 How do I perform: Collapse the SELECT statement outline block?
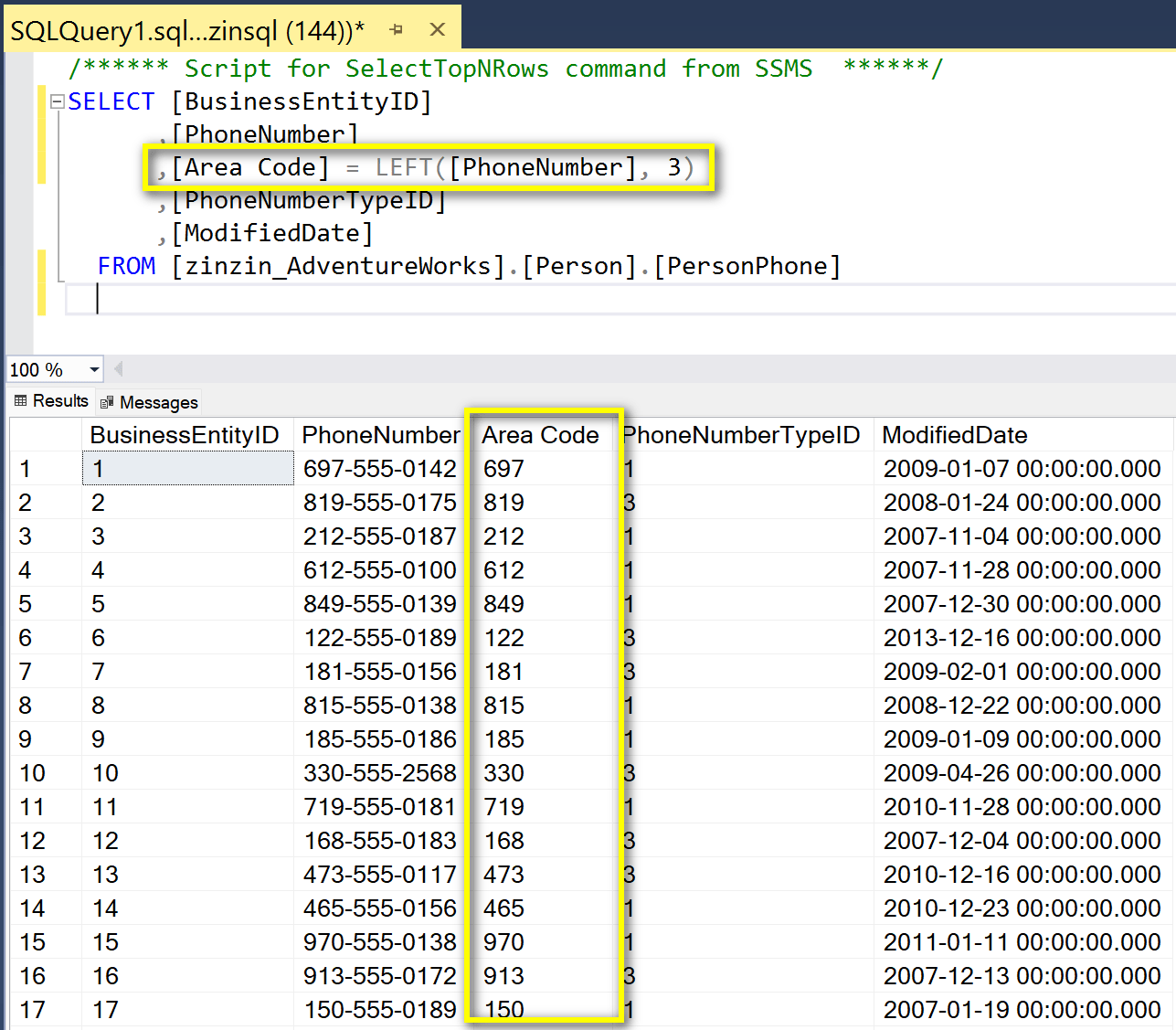point(58,101)
